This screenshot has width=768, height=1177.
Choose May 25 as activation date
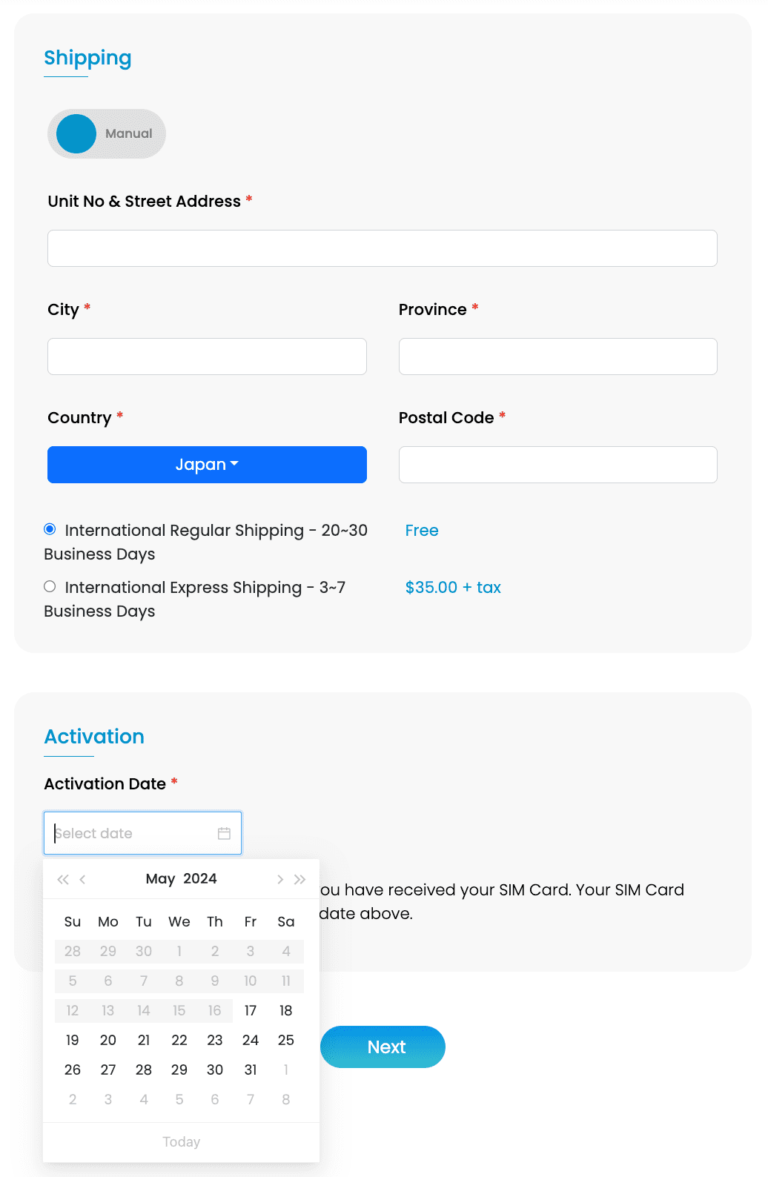(x=286, y=1040)
